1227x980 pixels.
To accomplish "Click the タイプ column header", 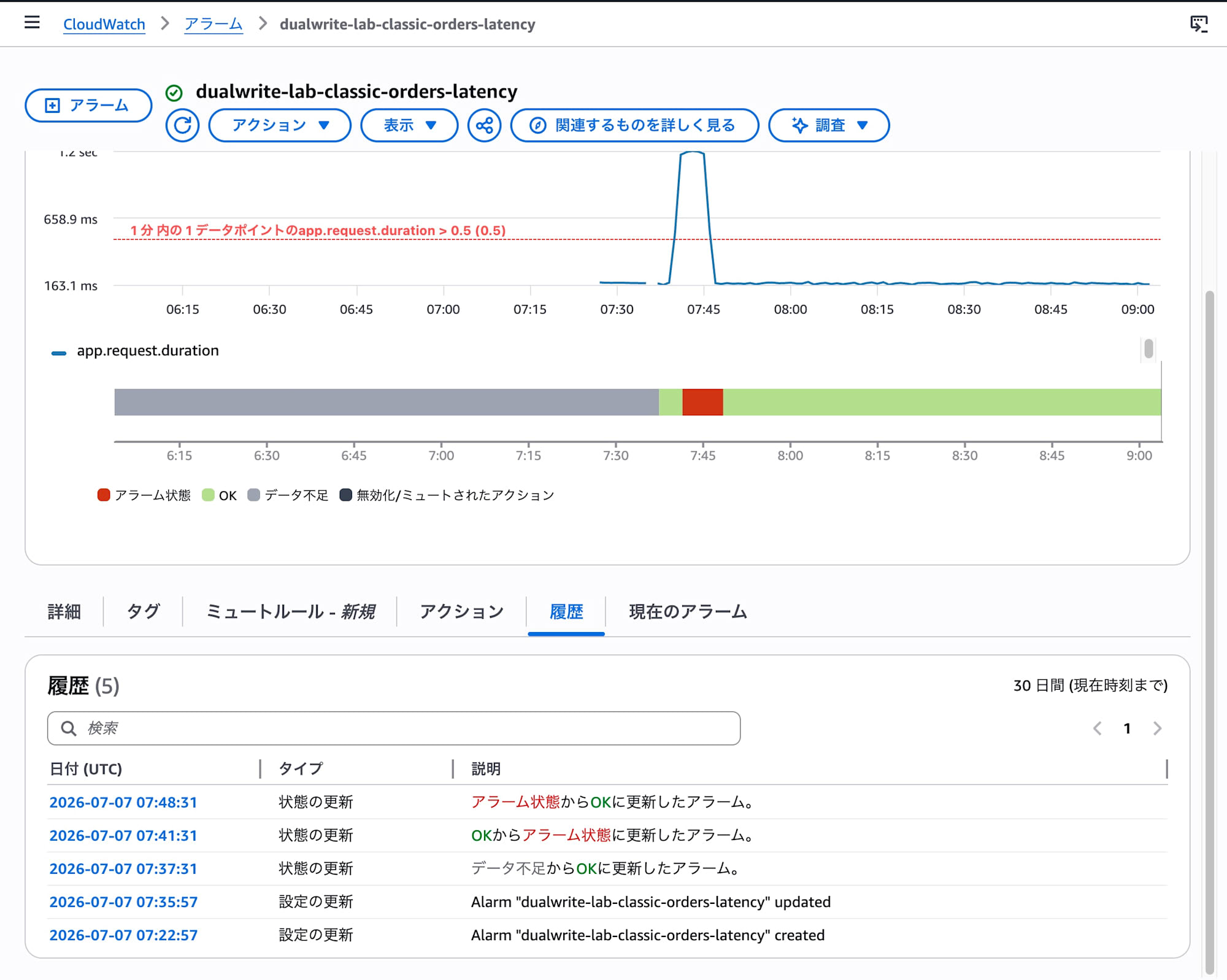I will tap(301, 768).
